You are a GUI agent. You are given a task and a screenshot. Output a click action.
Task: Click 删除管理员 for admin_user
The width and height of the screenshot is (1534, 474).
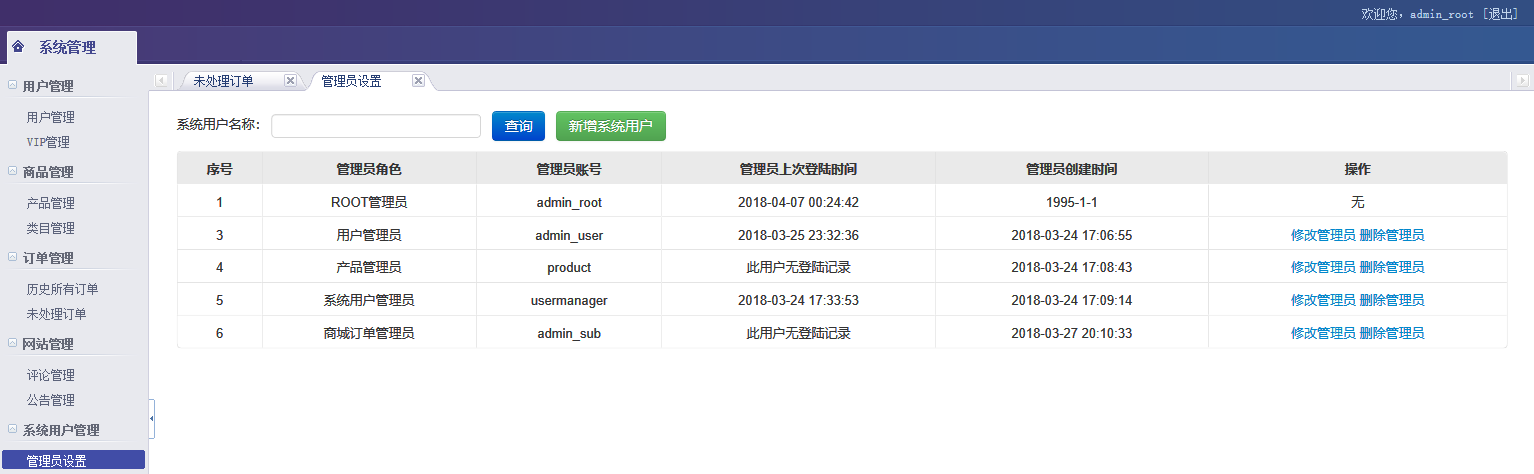(x=1392, y=235)
